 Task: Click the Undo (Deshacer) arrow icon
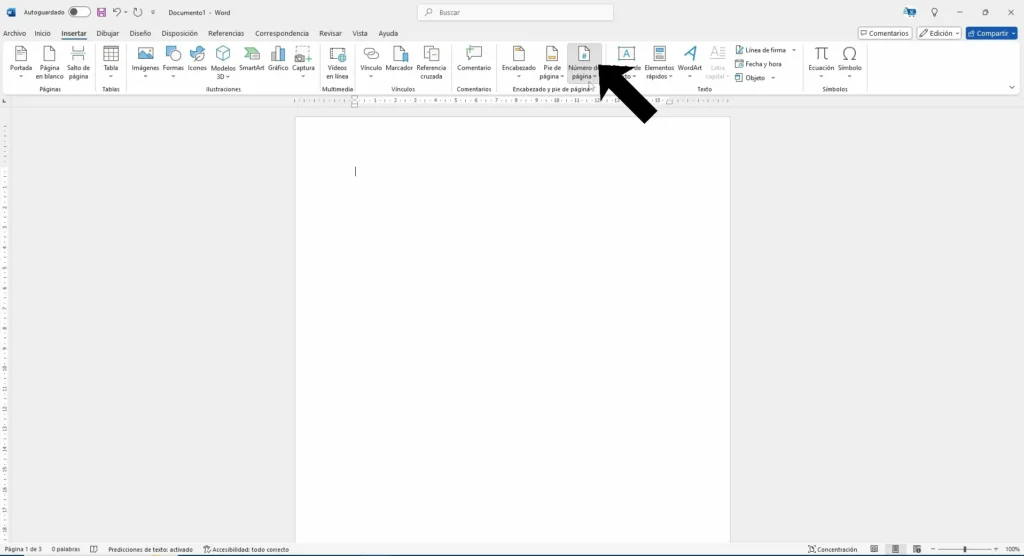[116, 12]
